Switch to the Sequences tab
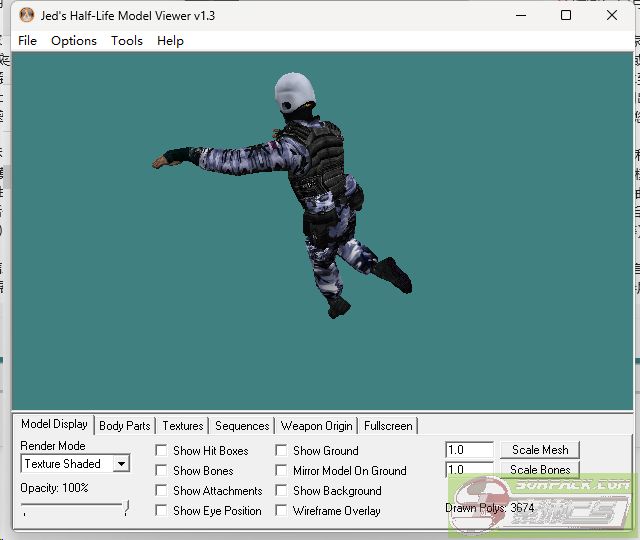Viewport: 640px width, 540px height. (x=242, y=426)
